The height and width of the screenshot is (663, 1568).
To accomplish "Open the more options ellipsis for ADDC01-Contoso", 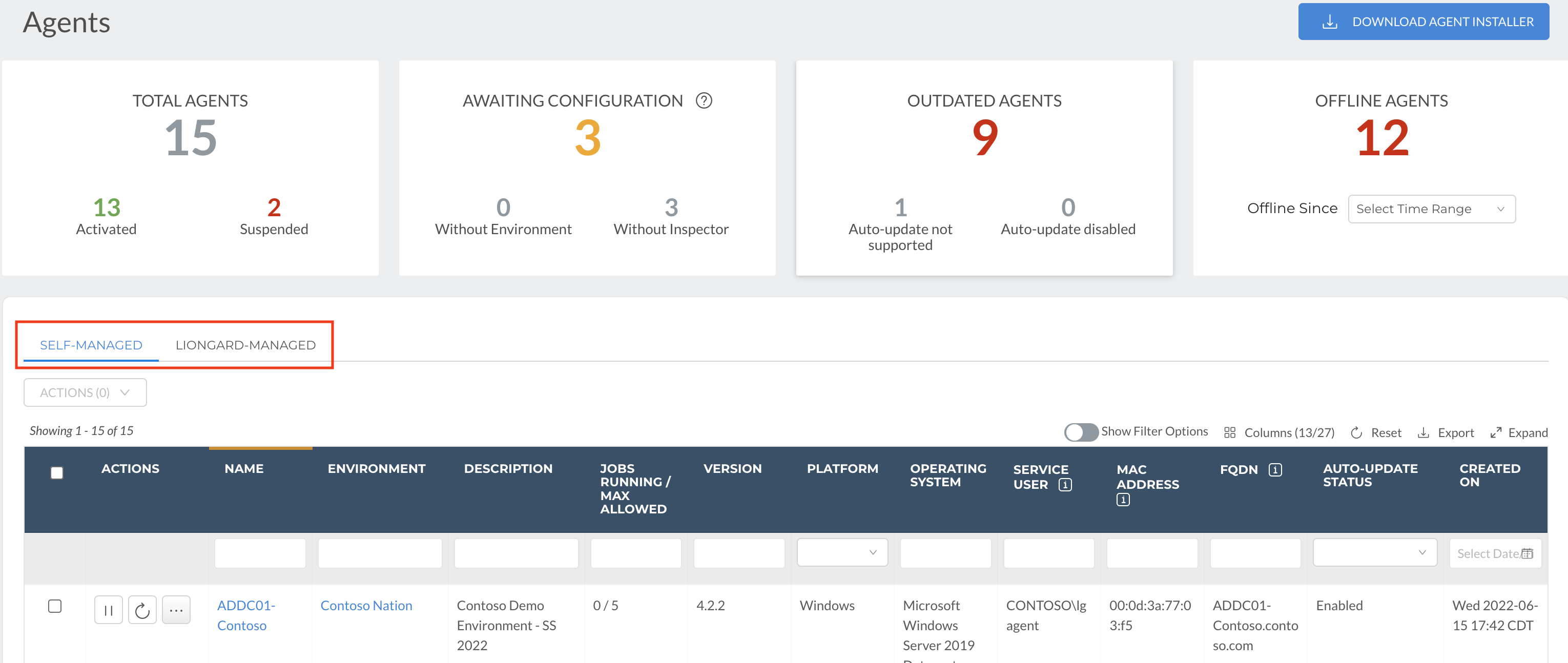I will 176,610.
